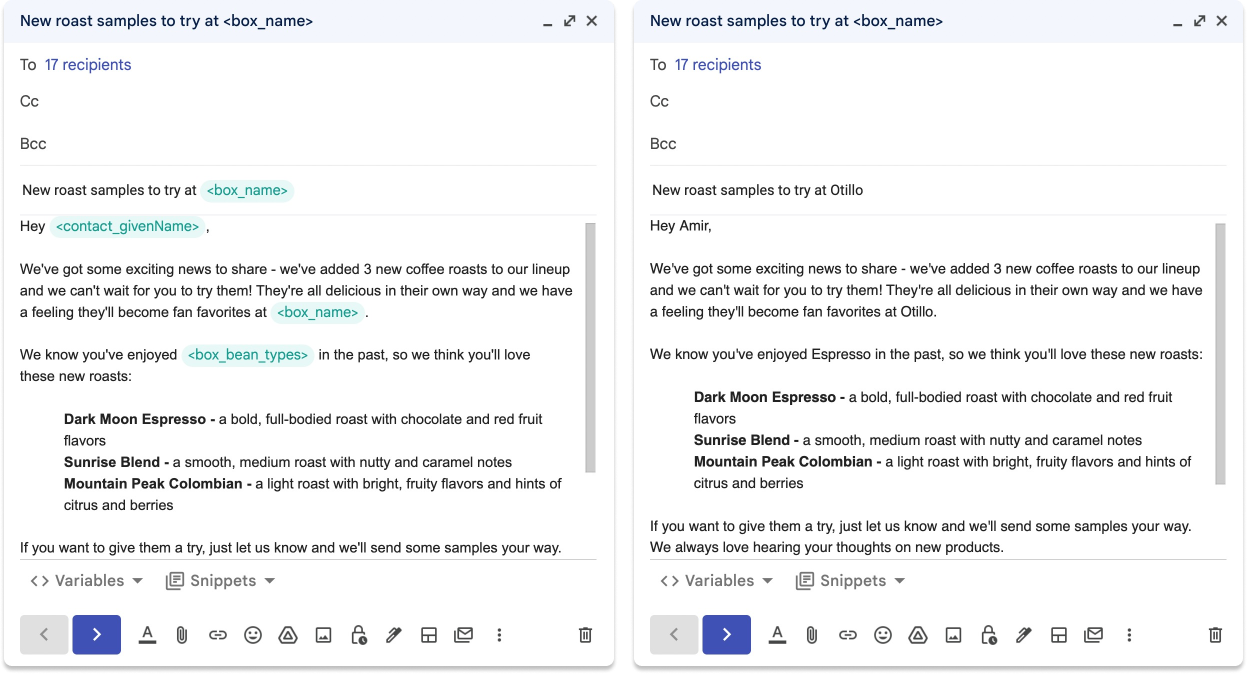Attach a file with the paperclip icon
Image resolution: width=1247 pixels, height=674 pixels.
pyautogui.click(x=181, y=634)
